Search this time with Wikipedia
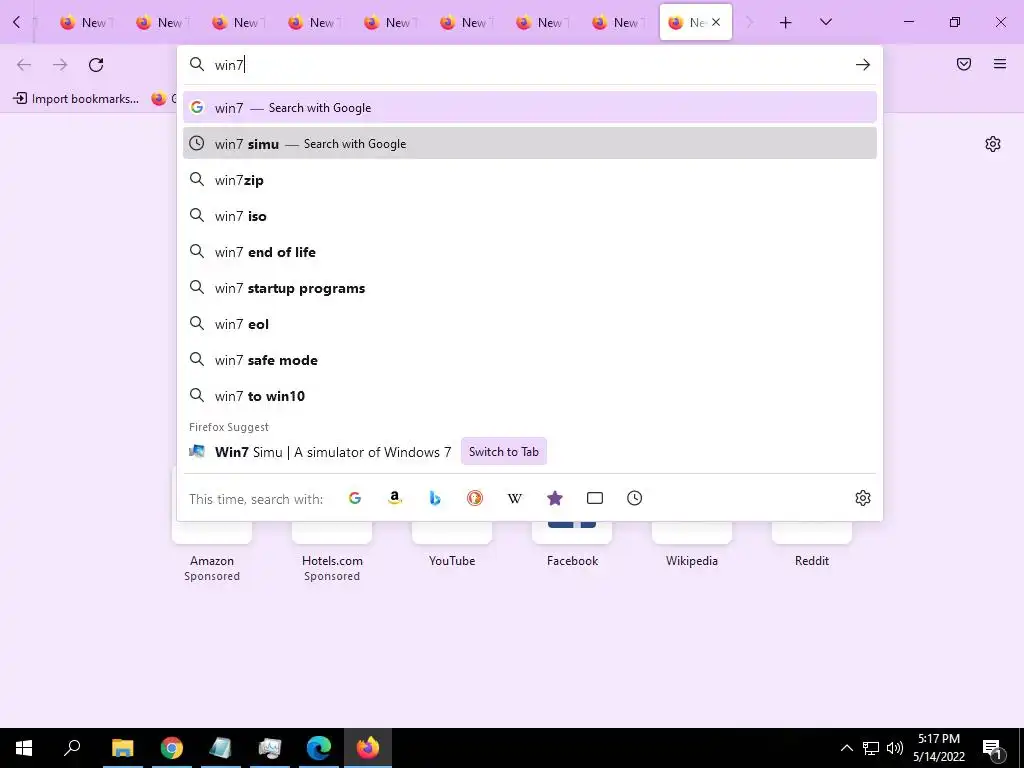The height and width of the screenshot is (768, 1024). tap(515, 498)
